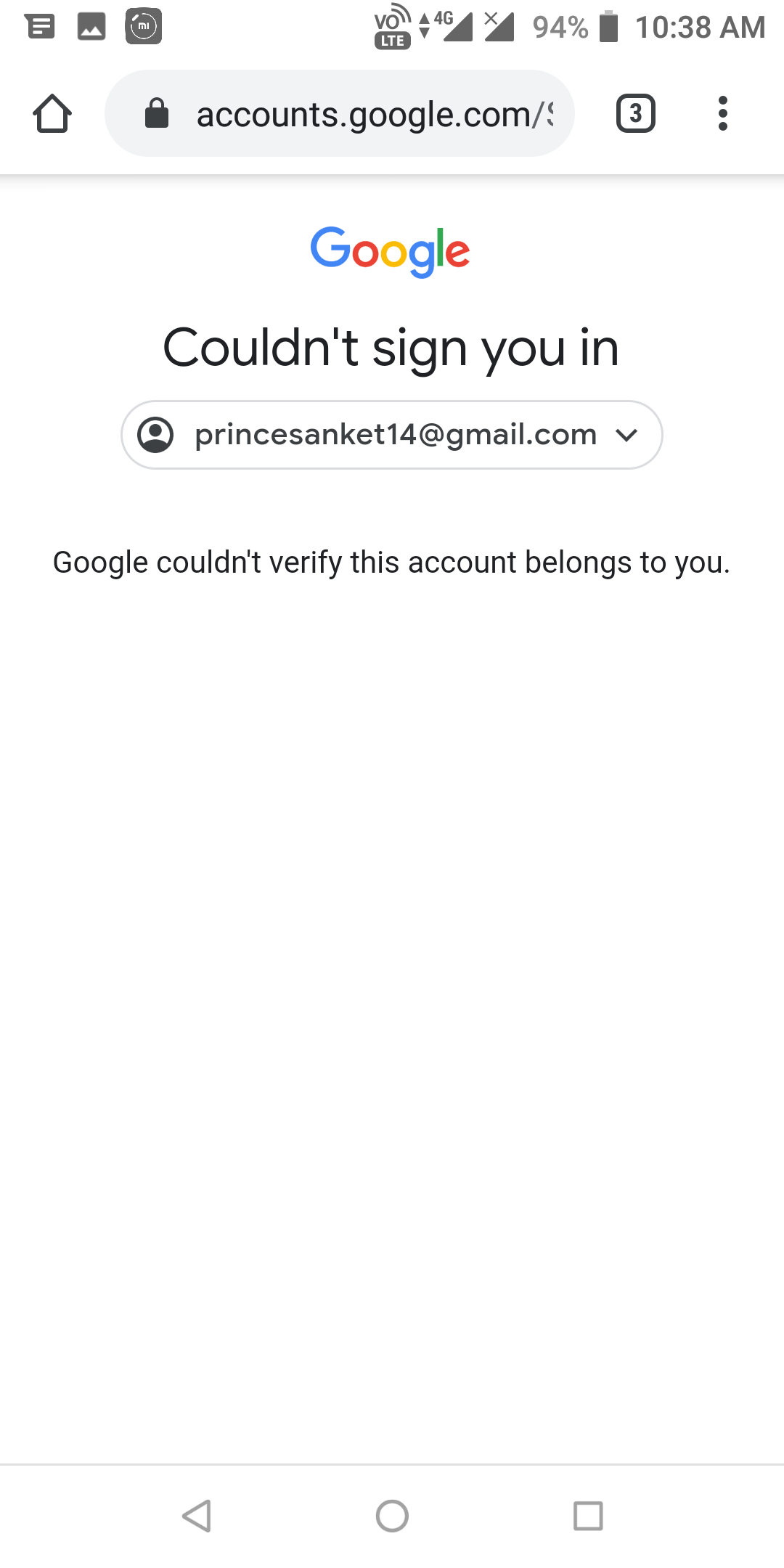784x1568 pixels.
Task: Tap the battery indicator in status bar
Action: (608, 27)
